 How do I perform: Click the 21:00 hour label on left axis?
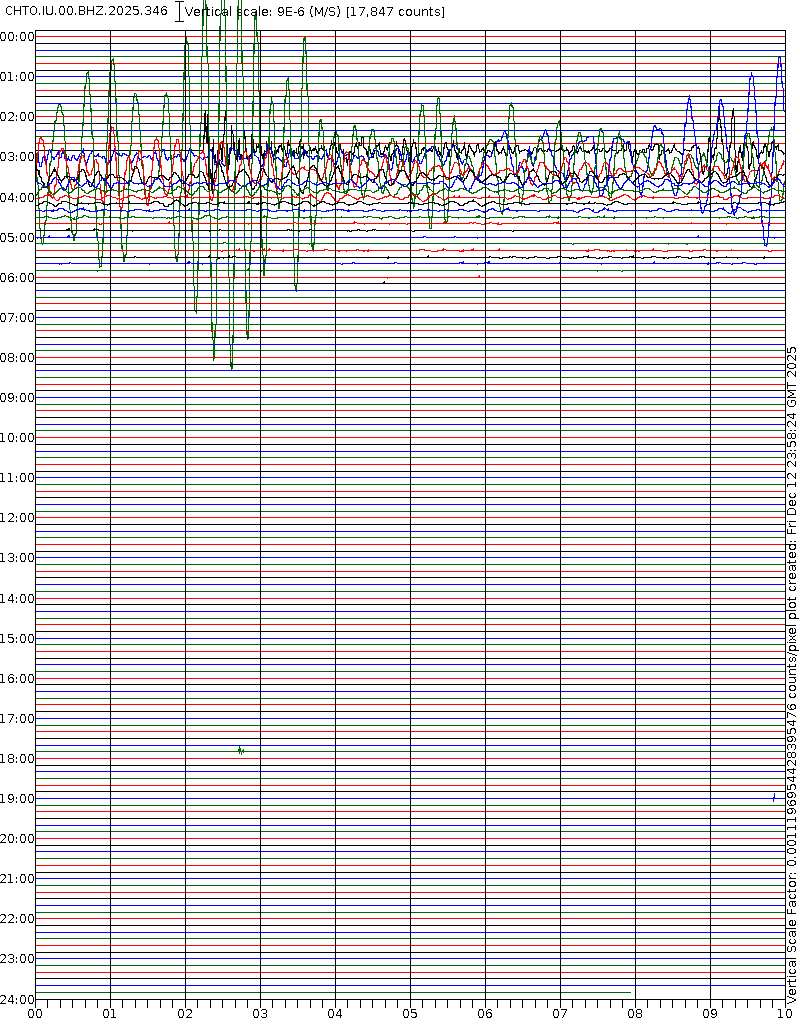pos(17,879)
